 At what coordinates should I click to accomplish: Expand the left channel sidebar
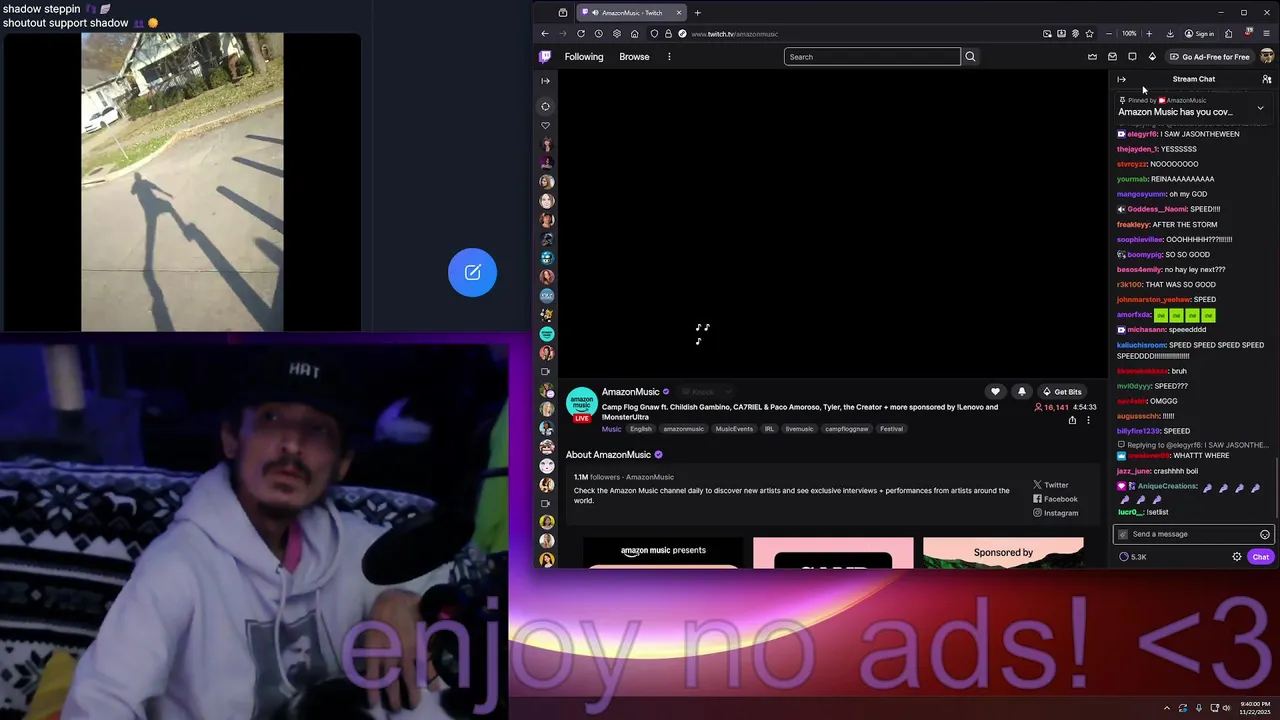pos(545,81)
